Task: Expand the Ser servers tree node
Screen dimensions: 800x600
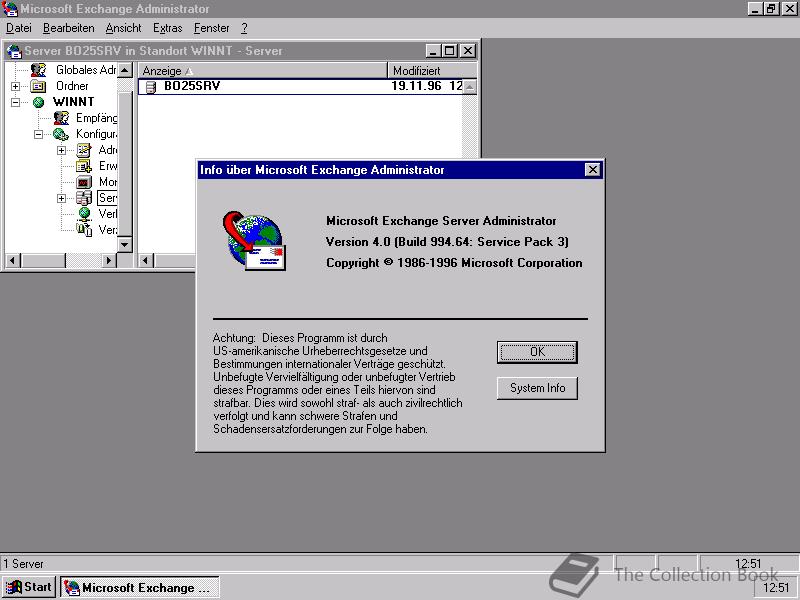Action: [x=61, y=198]
